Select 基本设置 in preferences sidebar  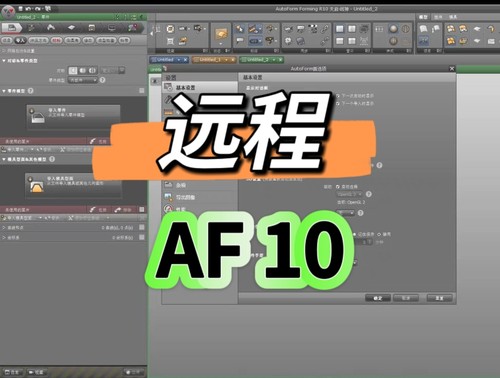coord(200,87)
